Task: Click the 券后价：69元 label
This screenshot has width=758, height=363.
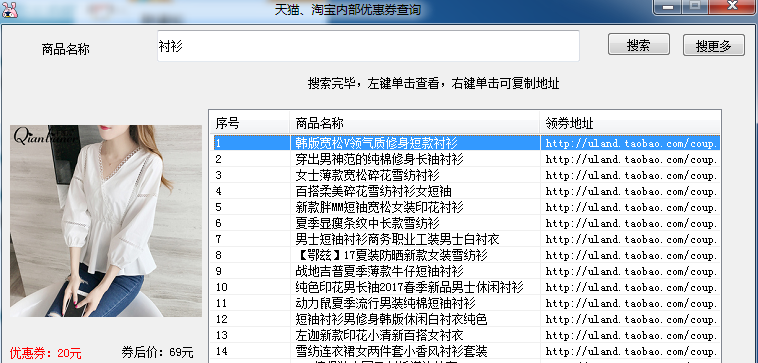Action: click(x=158, y=352)
